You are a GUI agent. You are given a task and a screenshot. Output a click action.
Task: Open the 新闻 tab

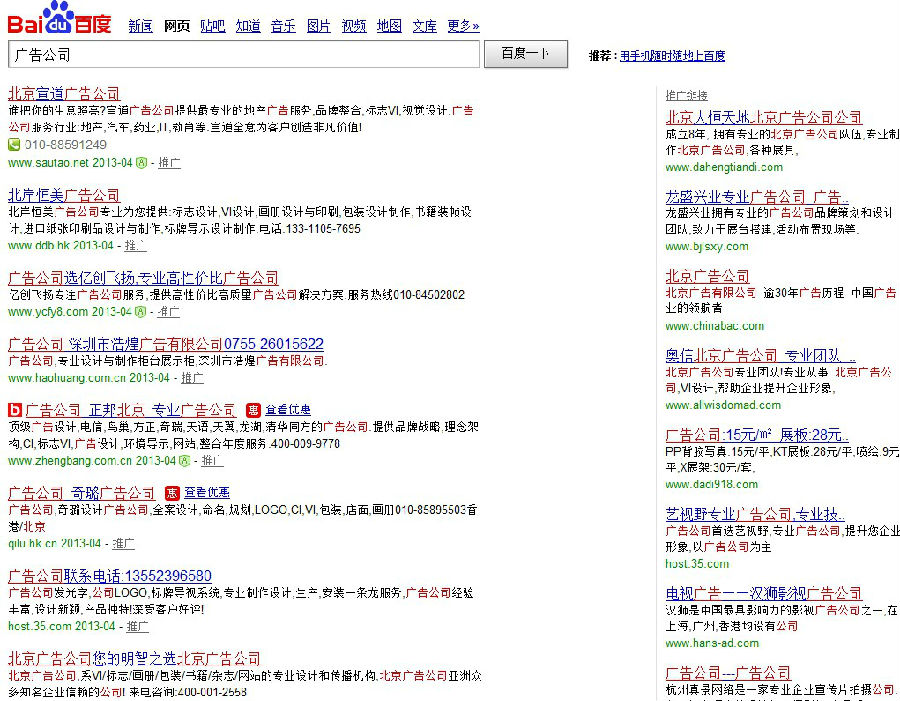(141, 26)
